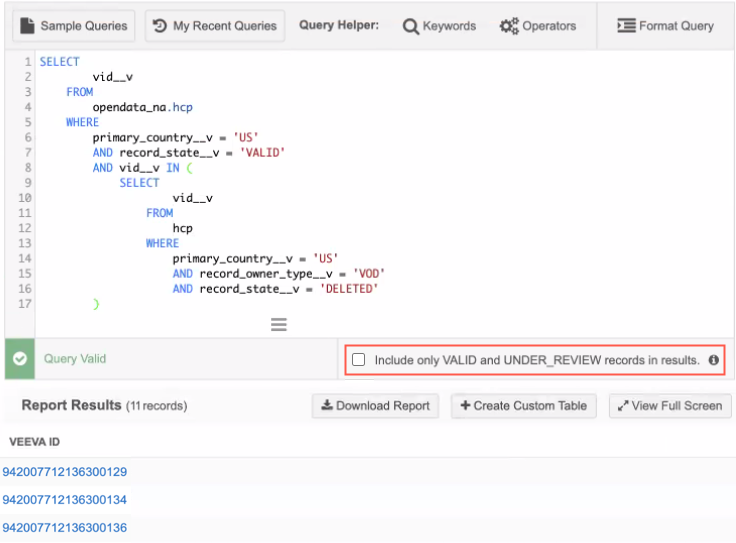The height and width of the screenshot is (543, 736).
Task: Open Veeva ID 942007712136300134
Action: 65,500
